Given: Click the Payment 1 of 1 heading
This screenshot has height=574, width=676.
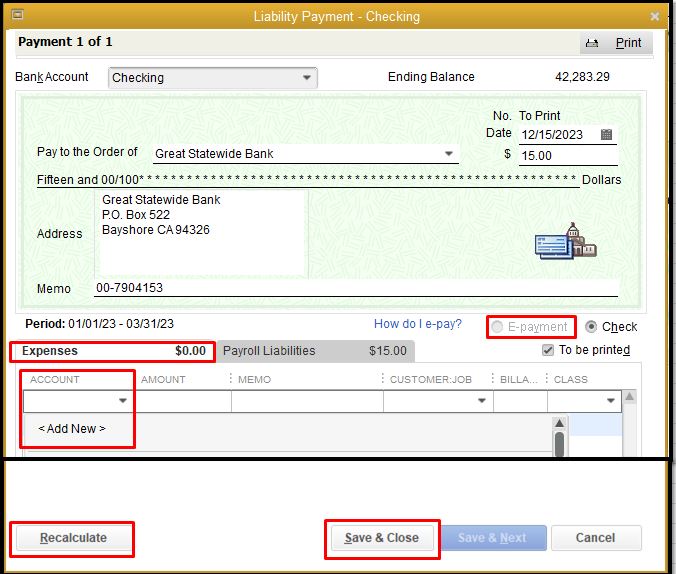Looking at the screenshot, I should click(x=65, y=42).
